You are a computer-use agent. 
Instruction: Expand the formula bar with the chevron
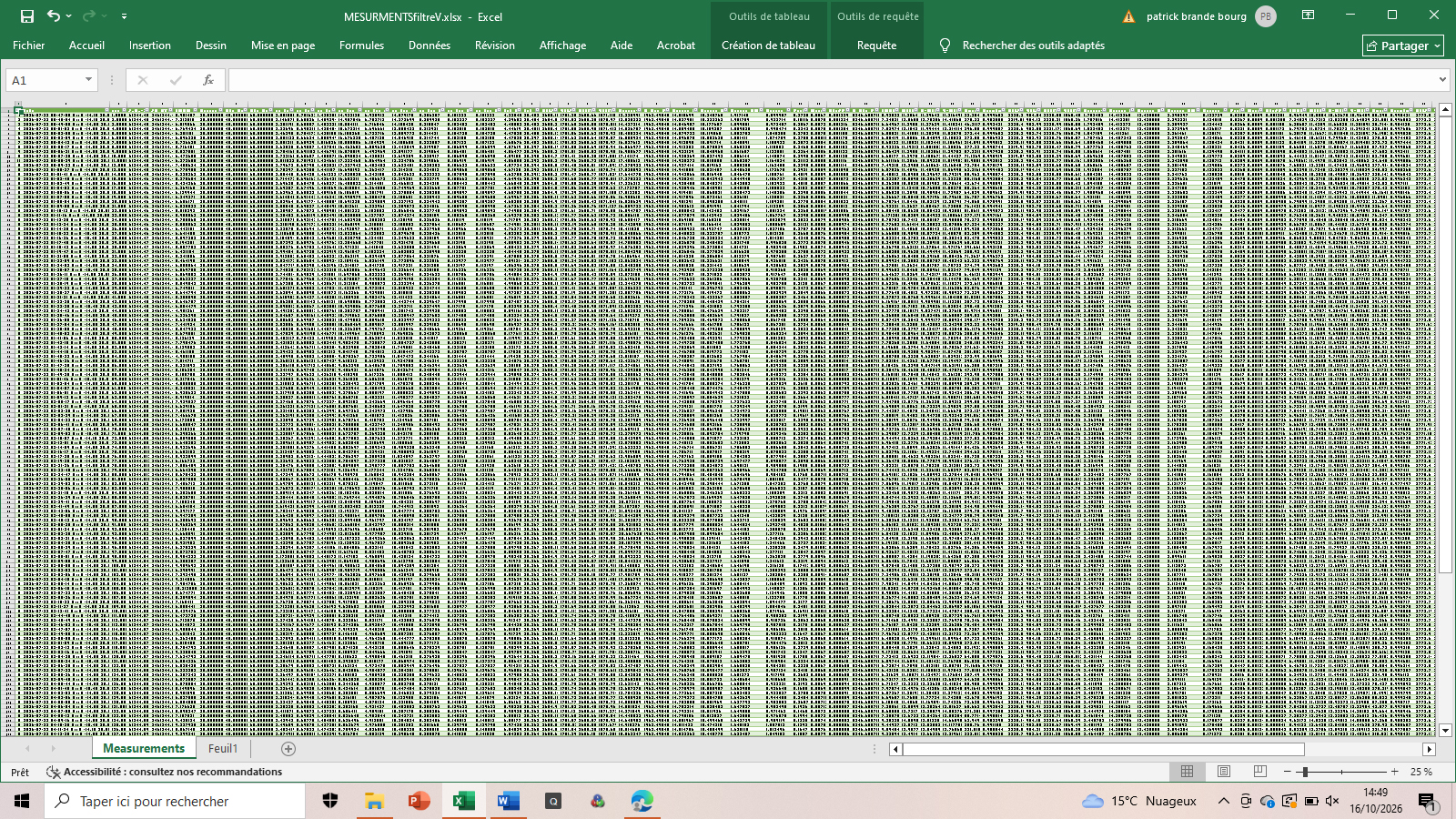(x=1442, y=80)
